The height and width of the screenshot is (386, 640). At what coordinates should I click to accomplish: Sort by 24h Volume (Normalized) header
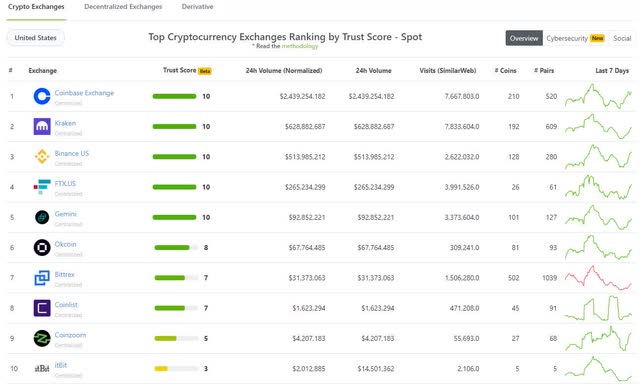point(284,71)
